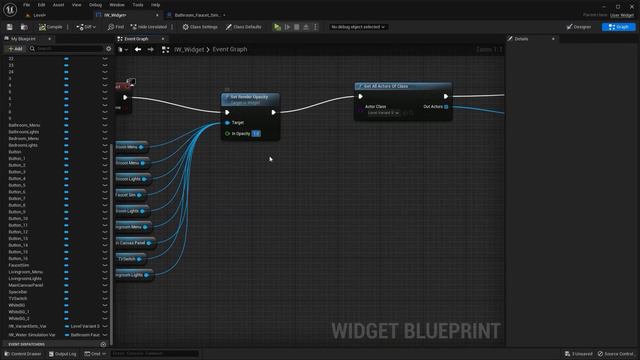Select the WhiteBG_1 variable
The width and height of the screenshot is (640, 360).
pyautogui.click(x=19, y=312)
